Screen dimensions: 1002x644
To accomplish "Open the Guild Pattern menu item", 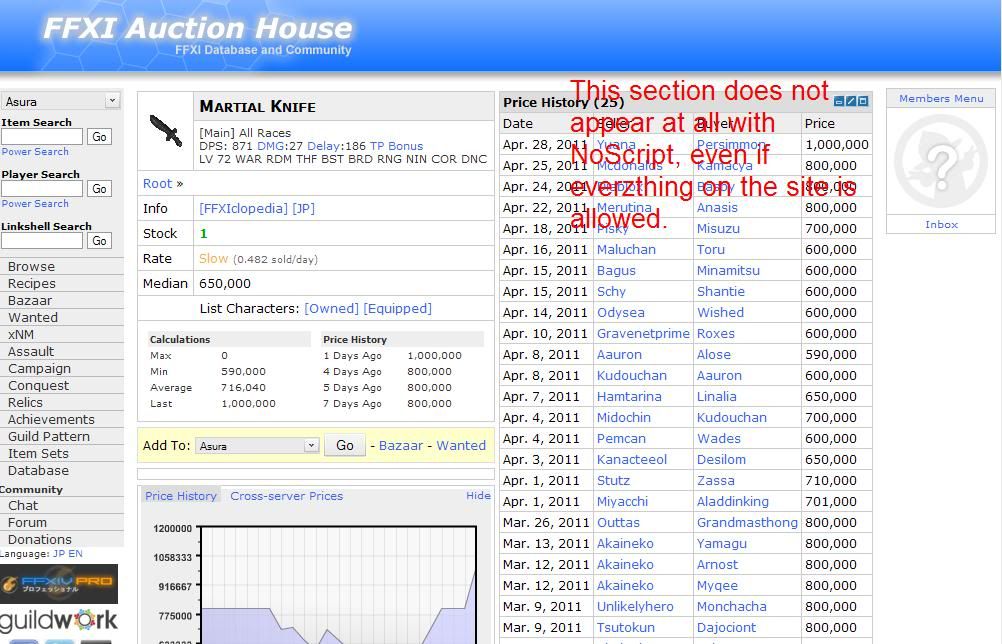I will point(49,436).
